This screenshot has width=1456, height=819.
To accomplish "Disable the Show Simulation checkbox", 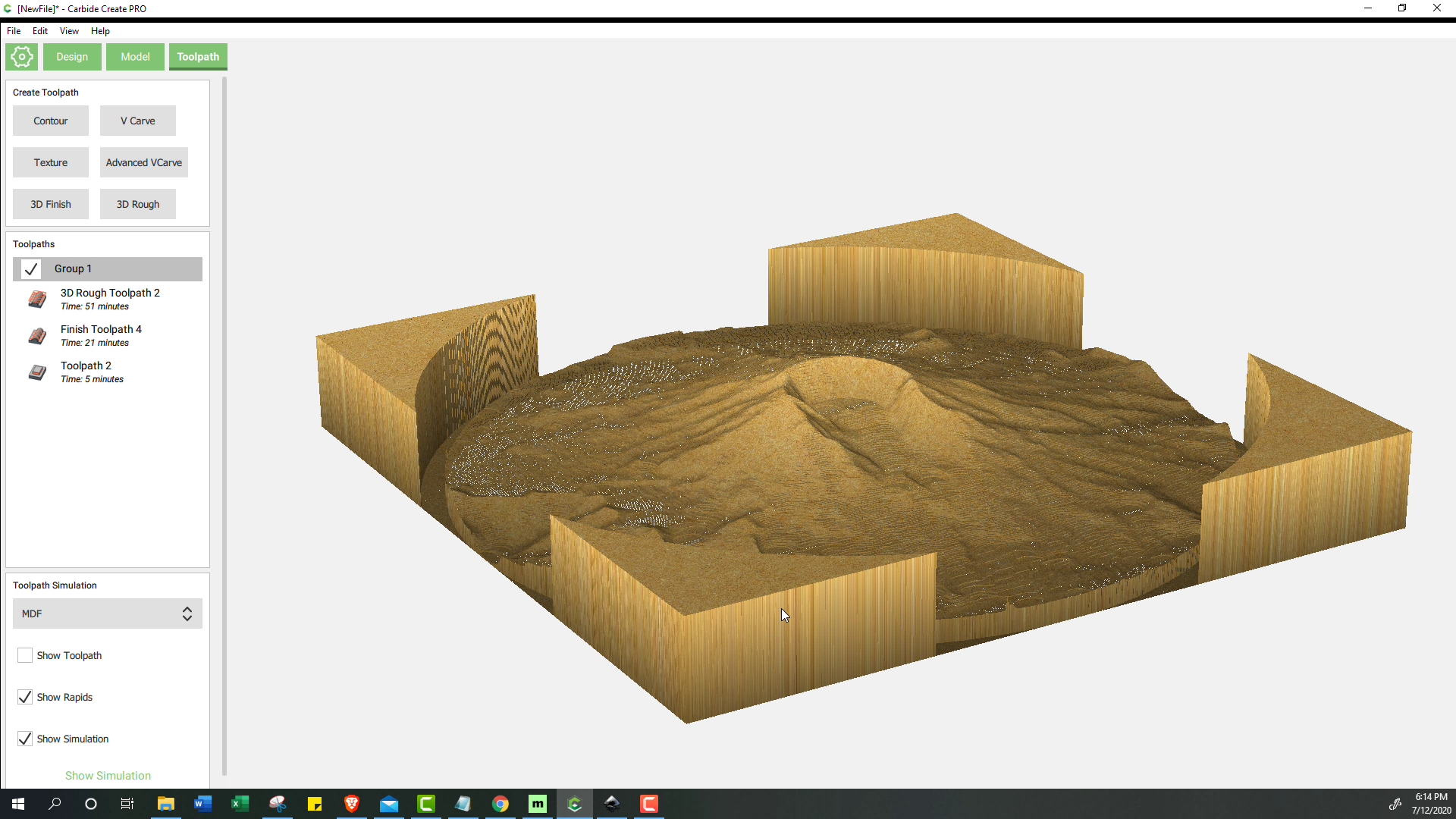I will click(x=25, y=738).
